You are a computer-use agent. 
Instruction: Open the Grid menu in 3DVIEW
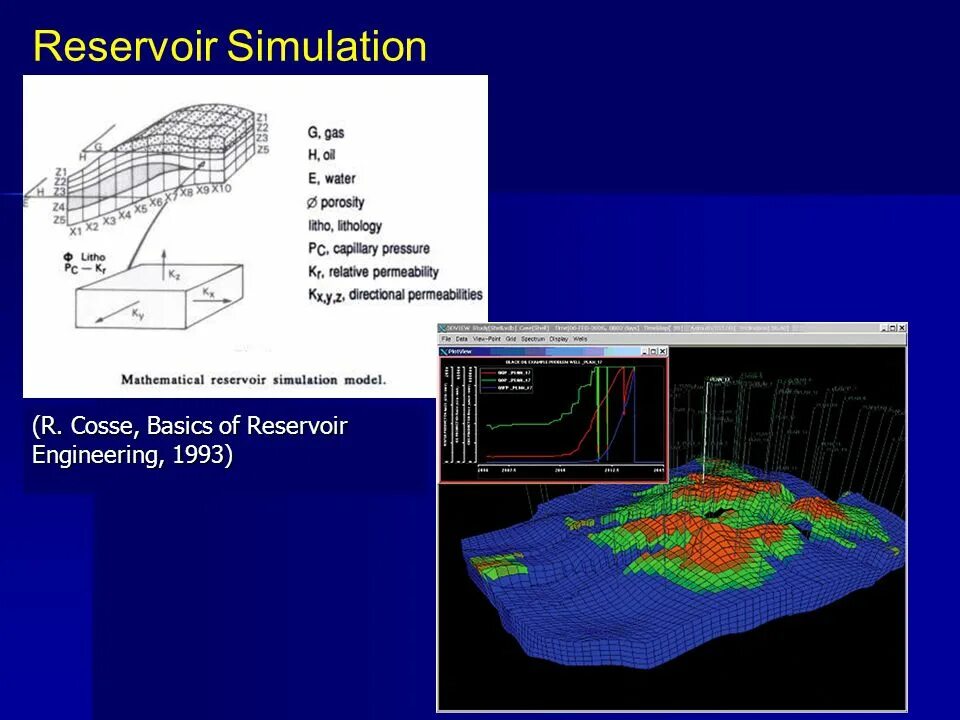click(511, 339)
